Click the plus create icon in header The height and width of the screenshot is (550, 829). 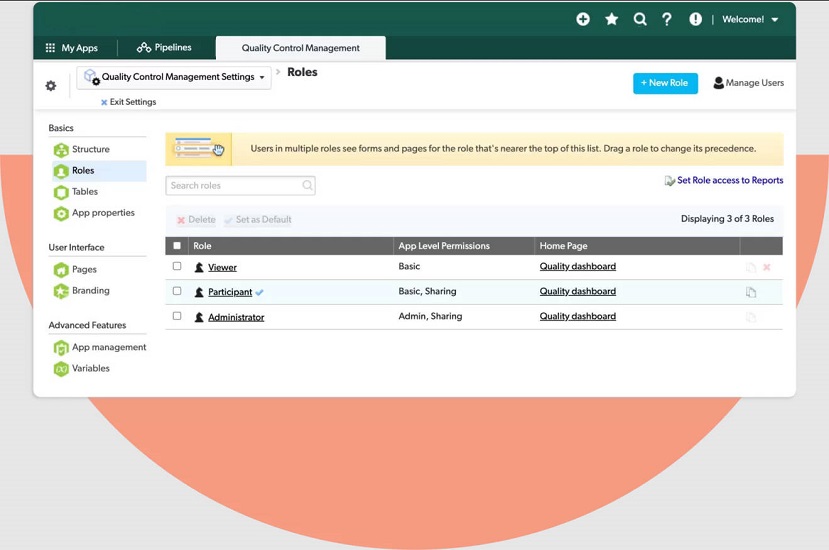click(583, 19)
